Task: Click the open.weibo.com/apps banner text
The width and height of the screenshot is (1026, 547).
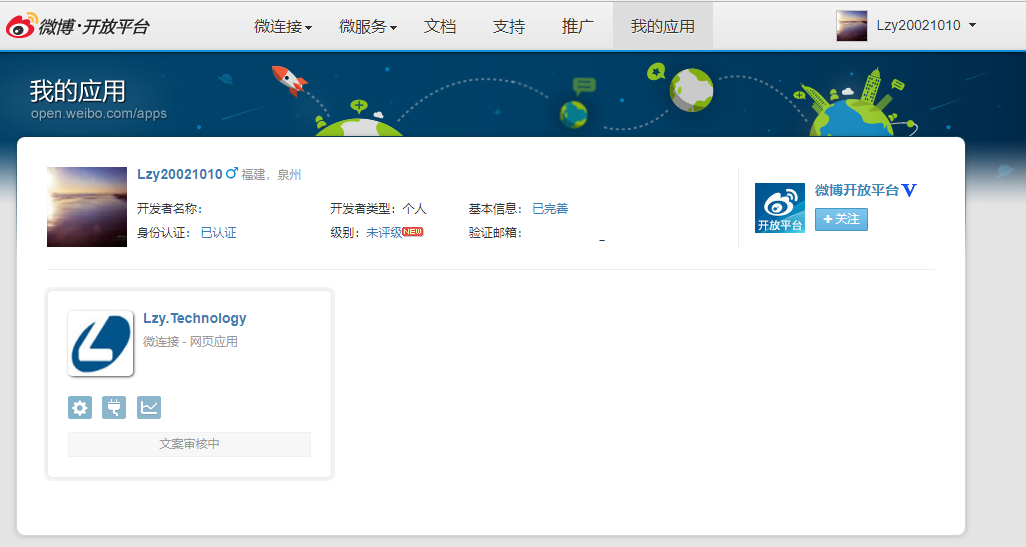Action: click(x=99, y=113)
